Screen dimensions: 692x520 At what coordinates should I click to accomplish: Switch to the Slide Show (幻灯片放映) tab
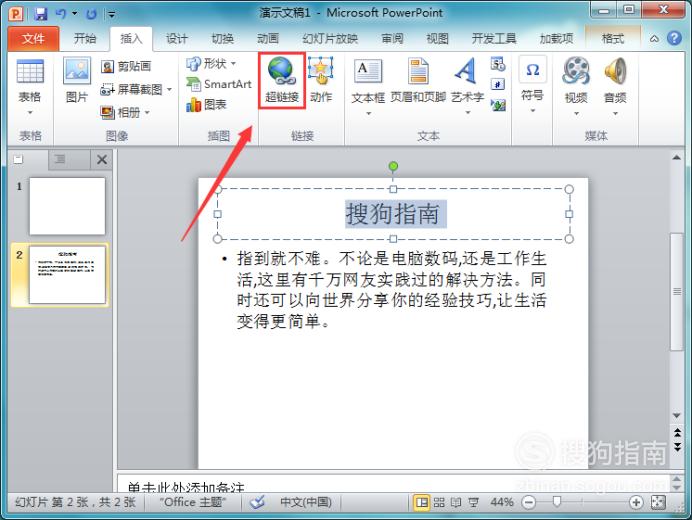(330, 39)
